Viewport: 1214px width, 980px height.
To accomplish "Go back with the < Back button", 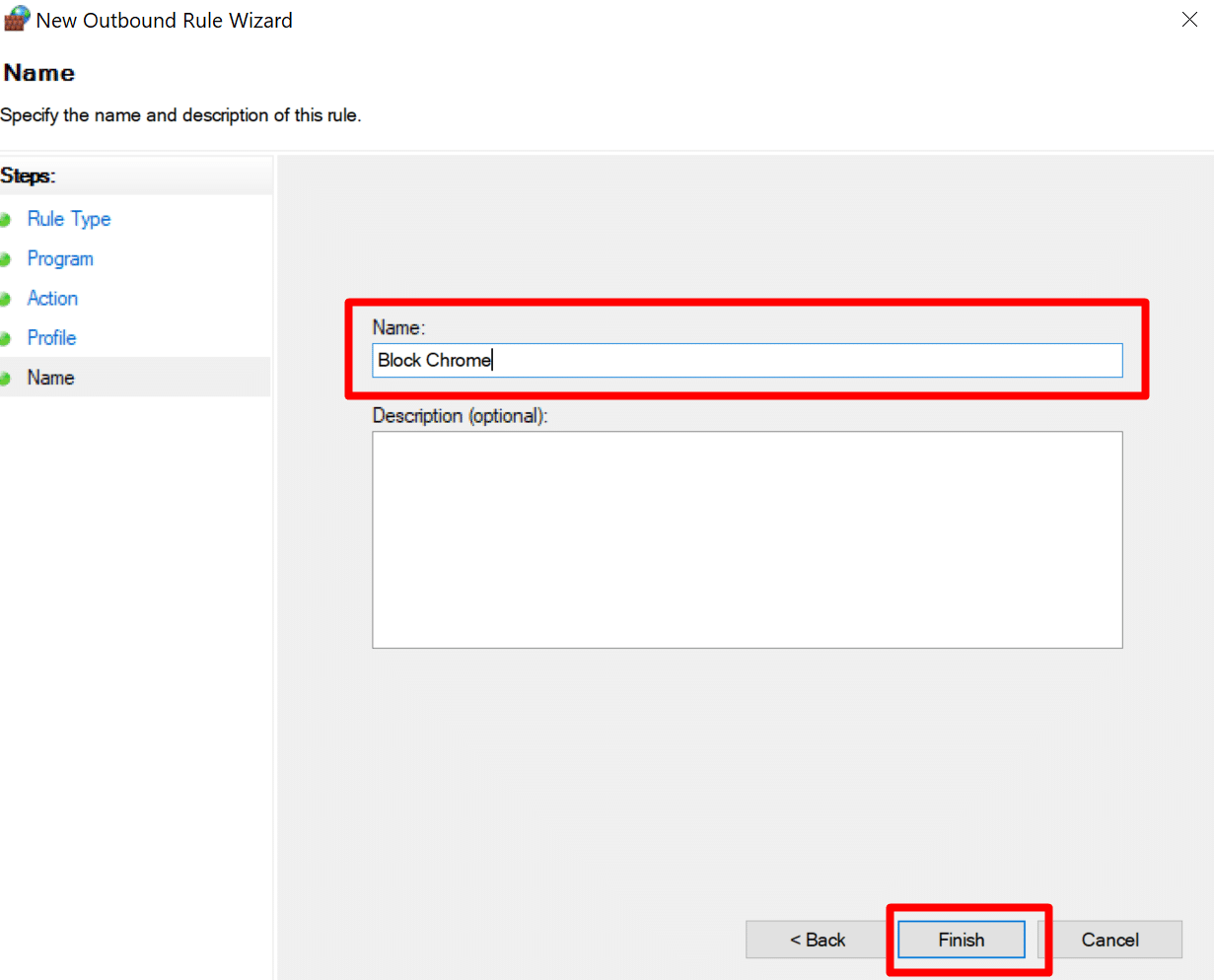I will [817, 940].
